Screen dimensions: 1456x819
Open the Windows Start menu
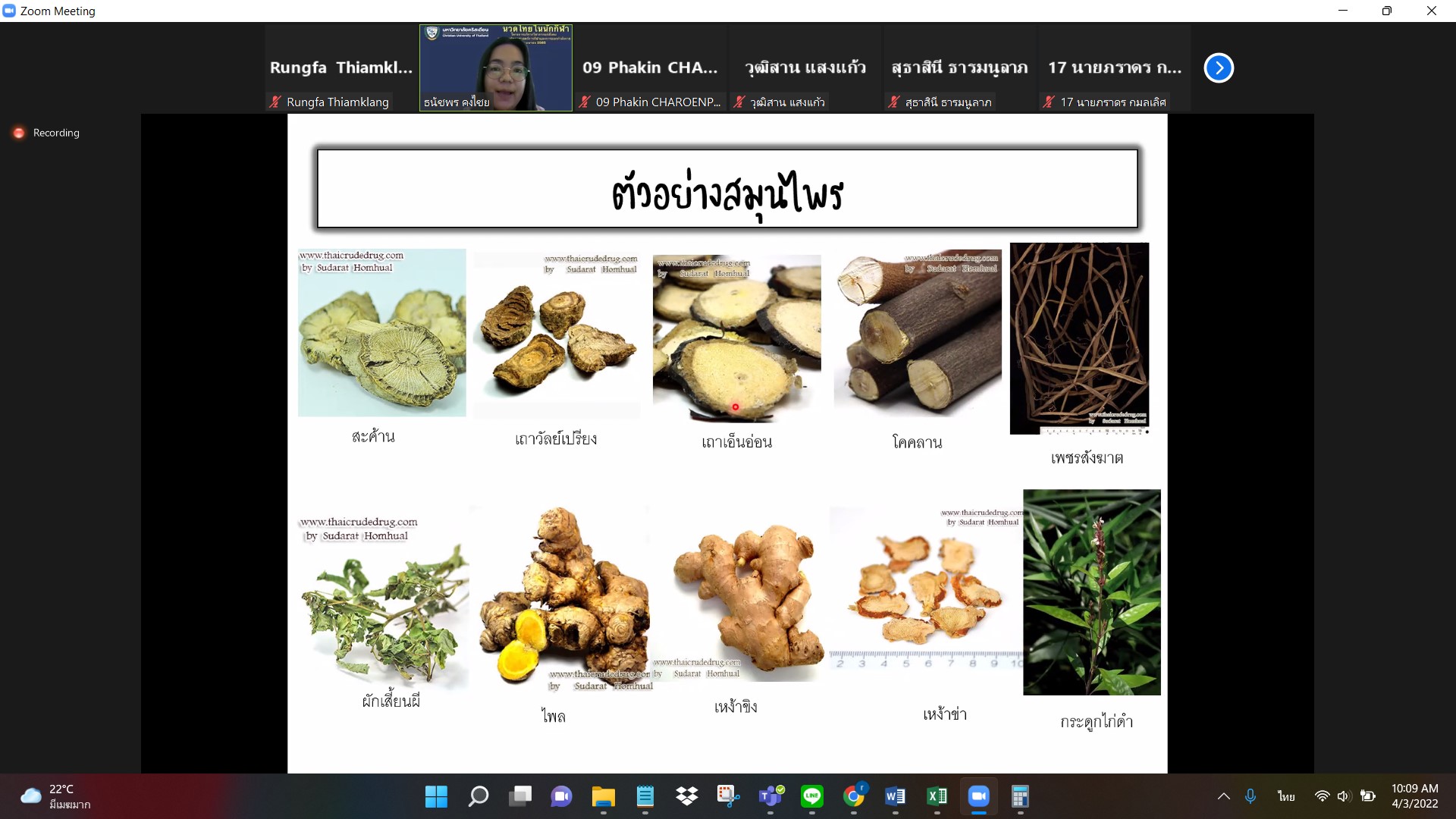(436, 796)
